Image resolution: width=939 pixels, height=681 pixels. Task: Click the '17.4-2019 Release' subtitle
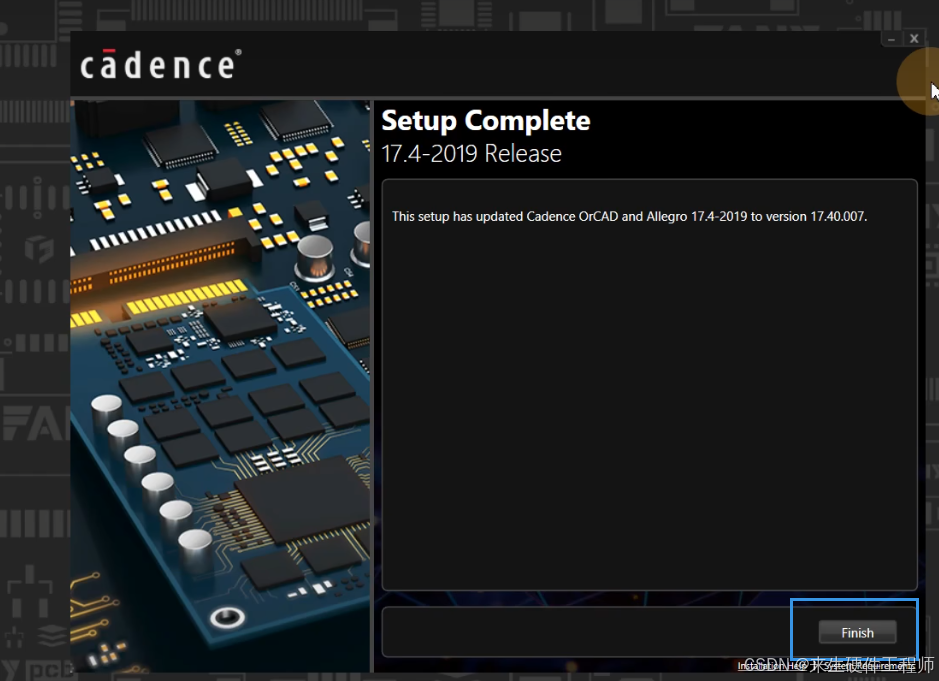pyautogui.click(x=471, y=154)
